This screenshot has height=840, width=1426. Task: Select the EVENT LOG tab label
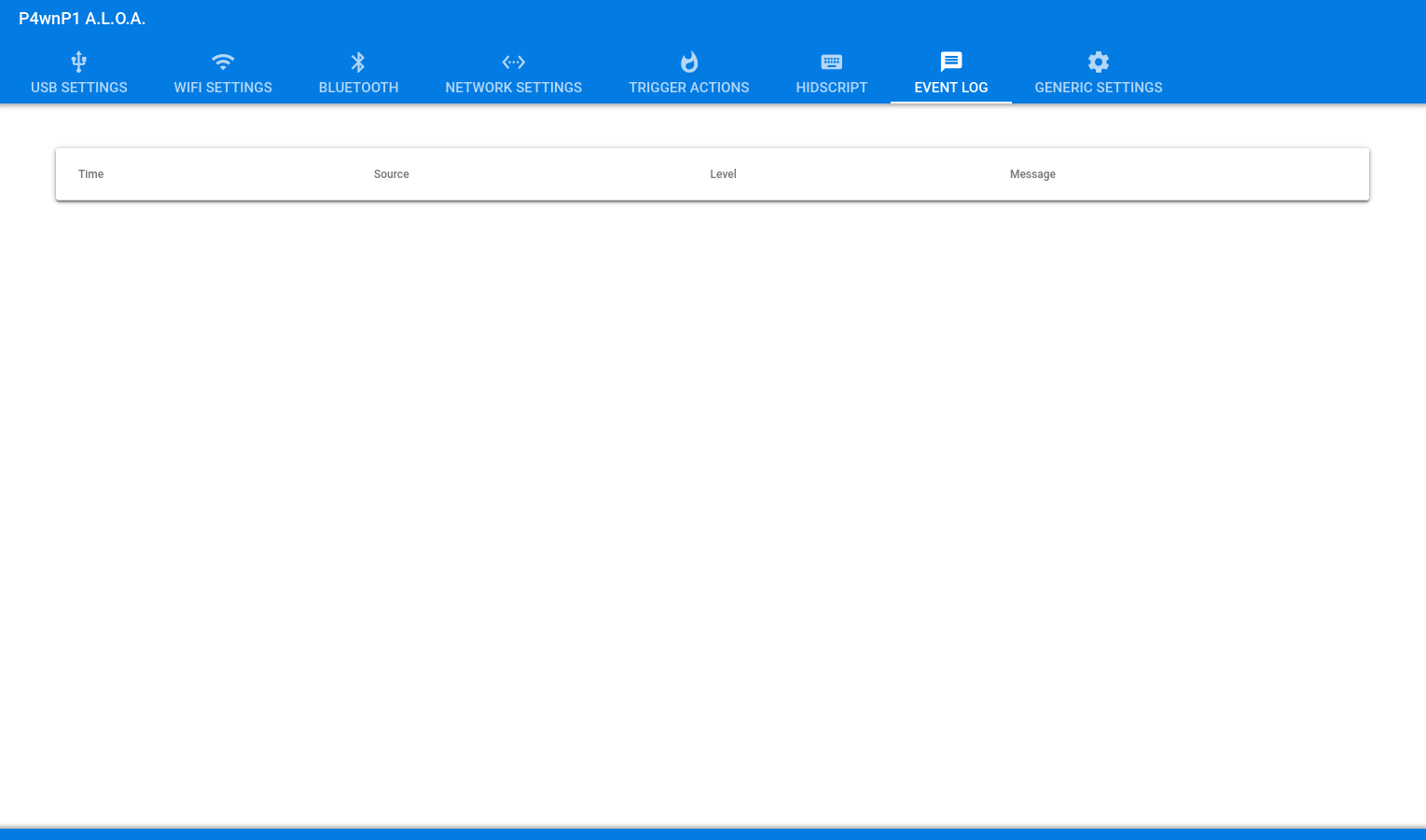pyautogui.click(x=951, y=88)
